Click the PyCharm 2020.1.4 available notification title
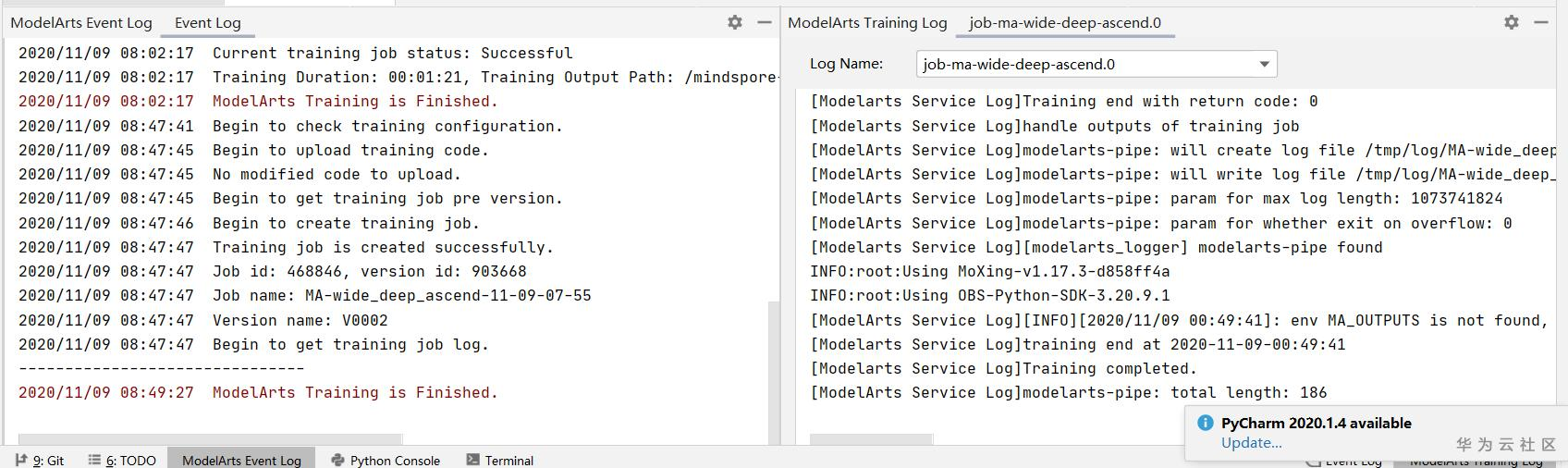Screen dimensions: 1568x468 (1317, 423)
